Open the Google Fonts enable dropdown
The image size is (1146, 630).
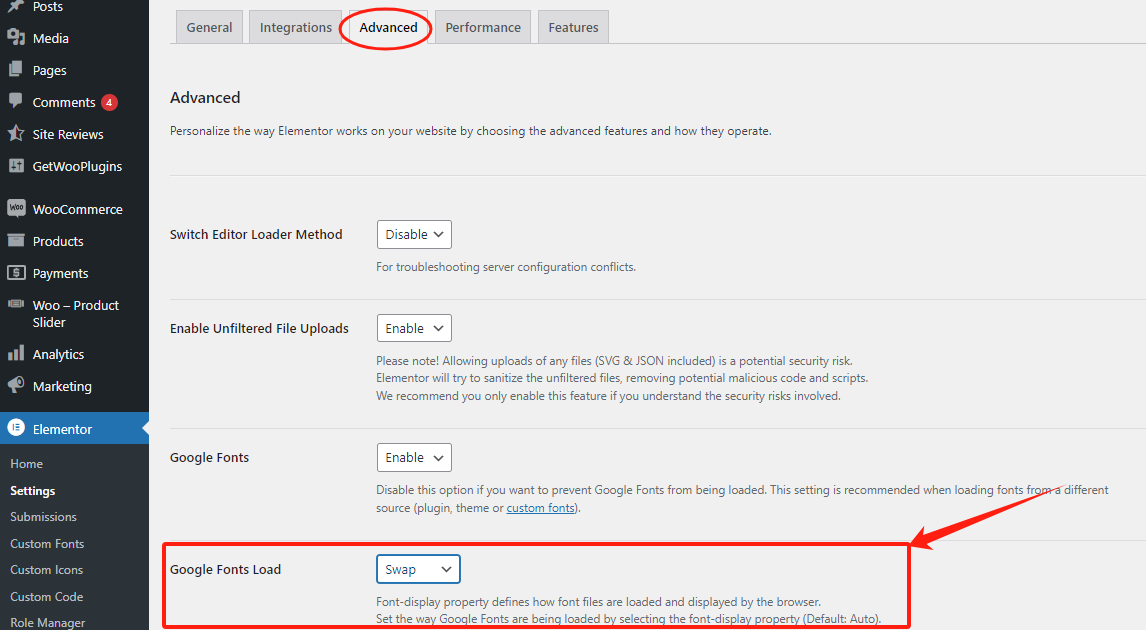[x=414, y=457]
